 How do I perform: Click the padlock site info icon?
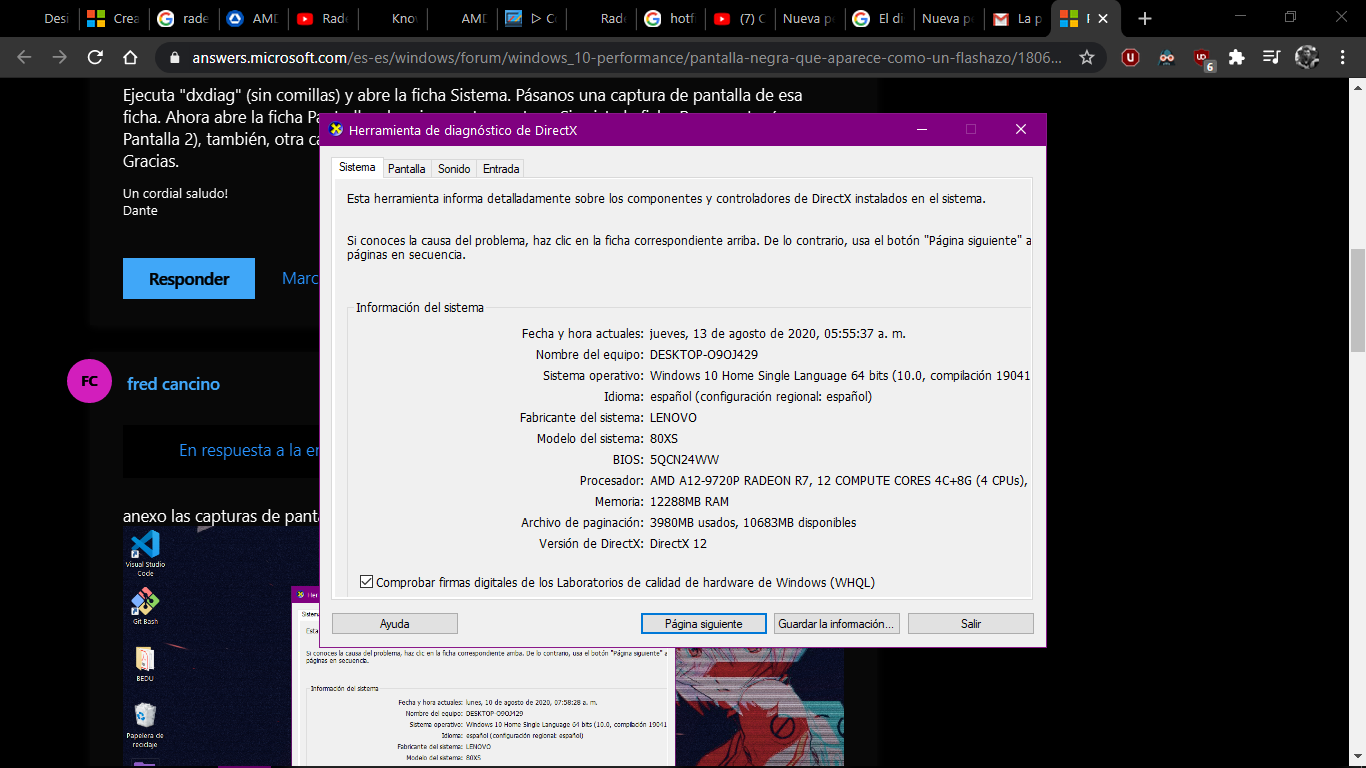coord(176,58)
